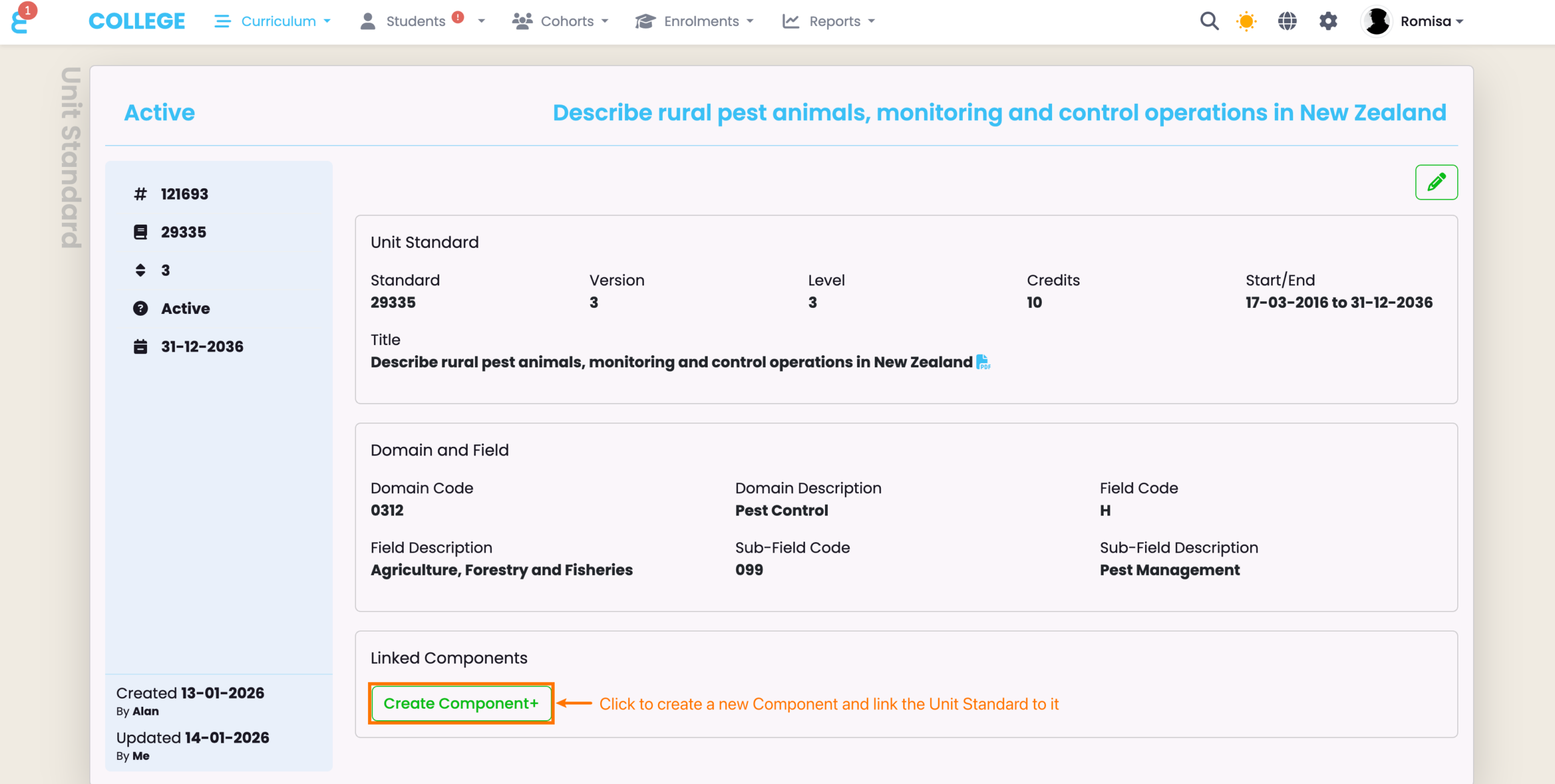The image size is (1555, 784).
Task: Open the settings gear icon
Action: (1328, 21)
